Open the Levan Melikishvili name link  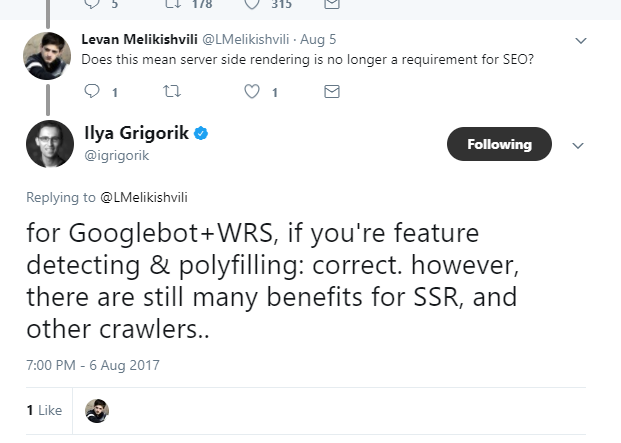click(141, 41)
